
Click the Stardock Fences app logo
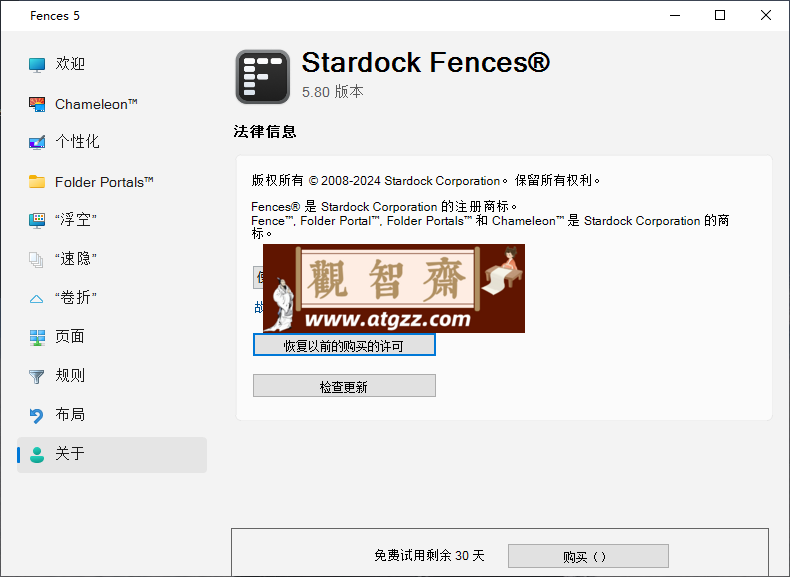[x=262, y=77]
